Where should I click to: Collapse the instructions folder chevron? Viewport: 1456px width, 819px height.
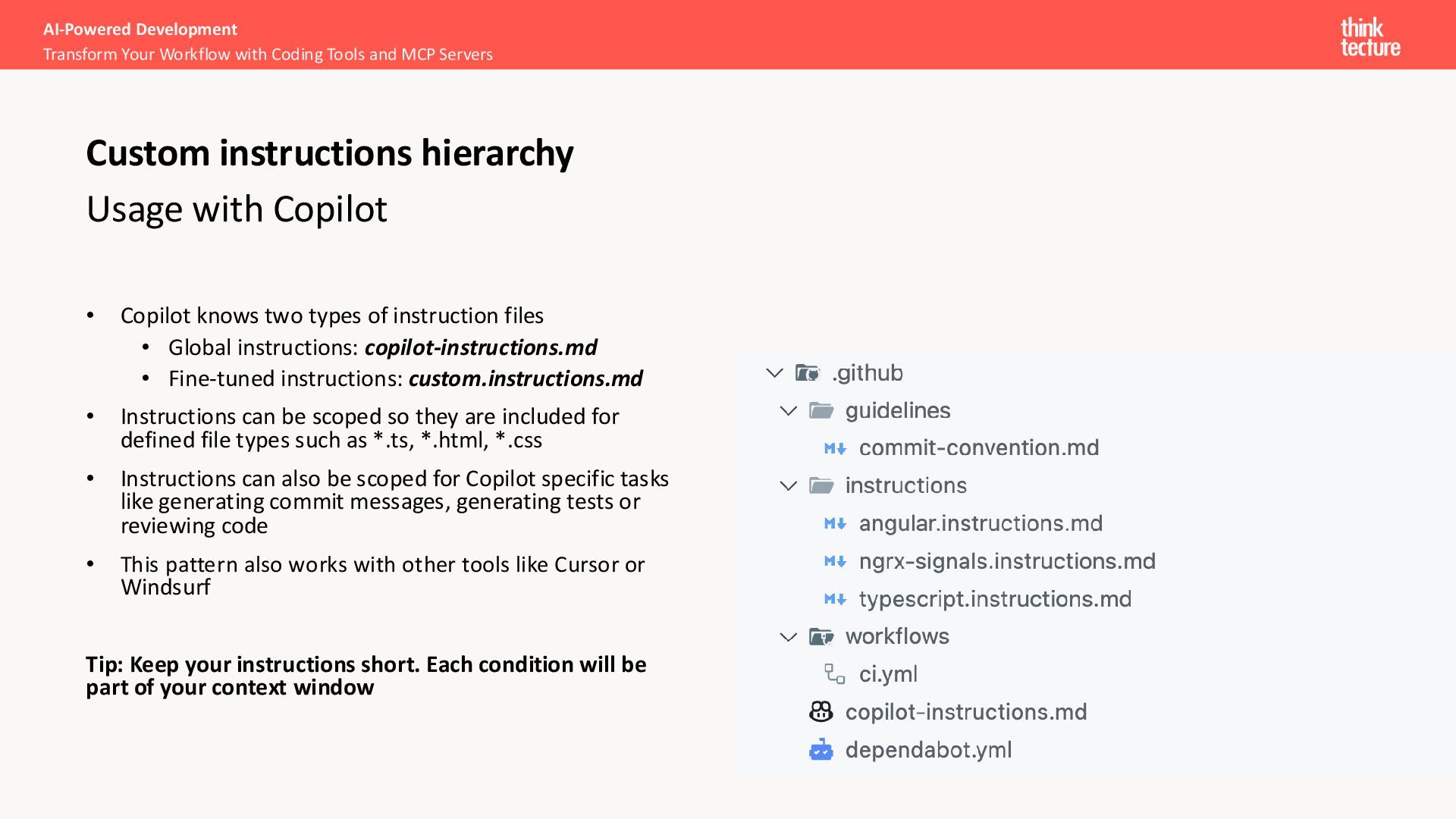789,486
